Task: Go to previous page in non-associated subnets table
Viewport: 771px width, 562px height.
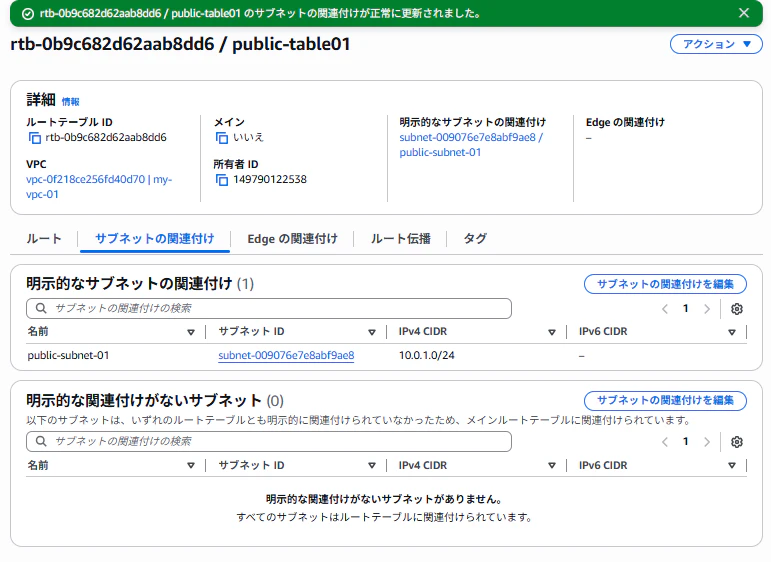Action: click(x=665, y=442)
